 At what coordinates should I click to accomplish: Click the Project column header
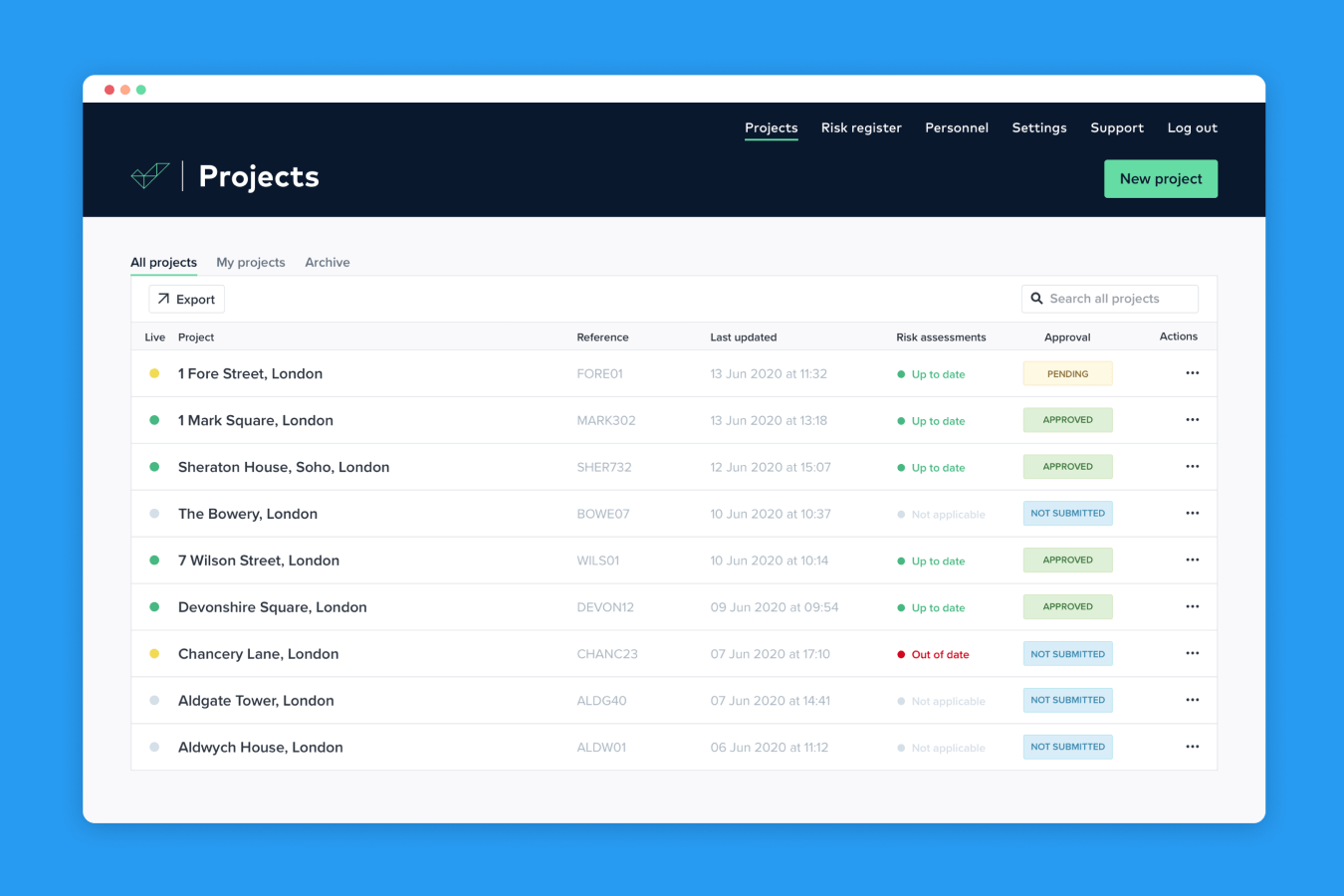point(196,337)
